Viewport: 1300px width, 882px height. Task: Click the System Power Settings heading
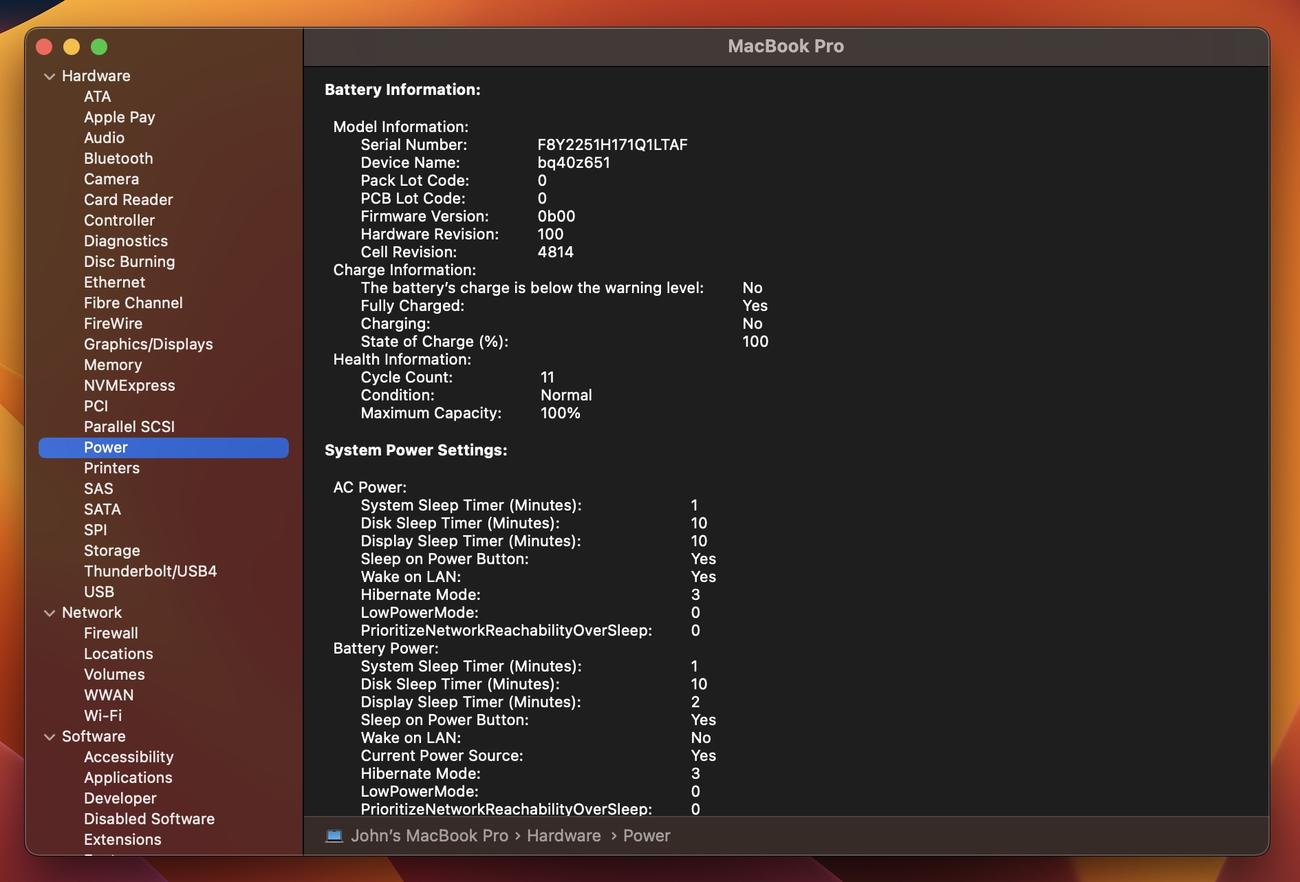click(x=416, y=451)
